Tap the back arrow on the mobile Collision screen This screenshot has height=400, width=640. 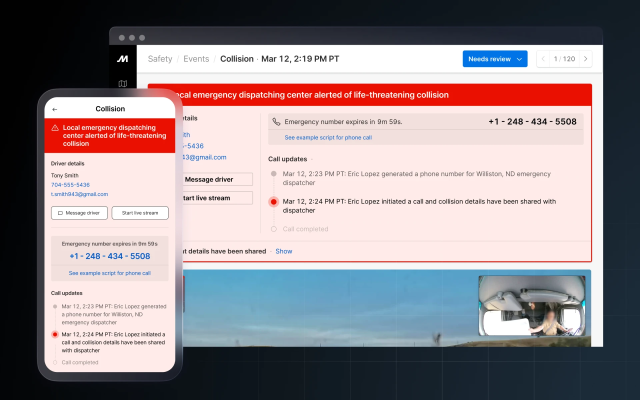(54, 108)
